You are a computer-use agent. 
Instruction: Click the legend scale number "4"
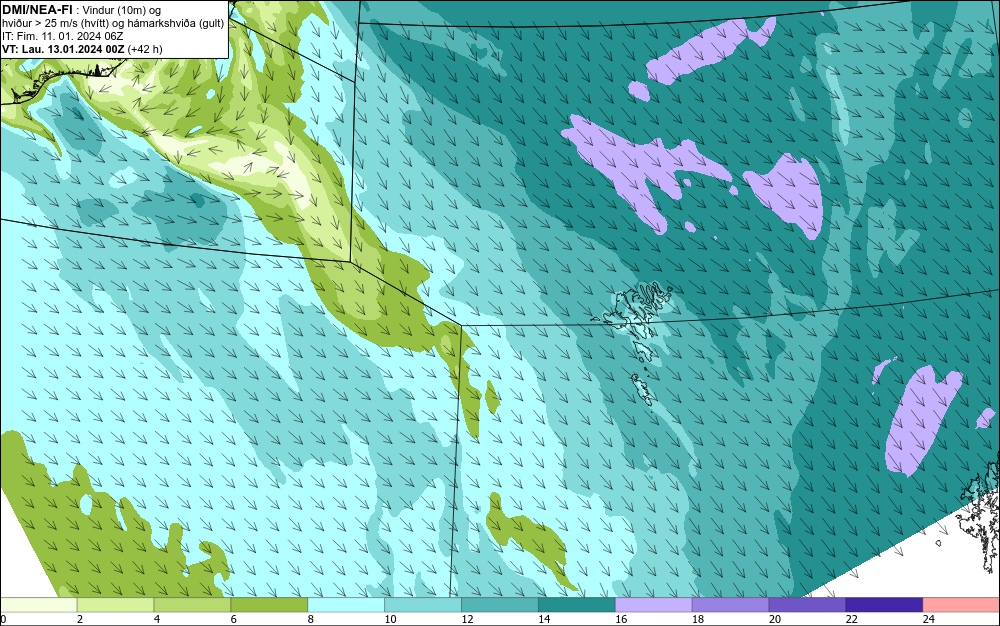(x=157, y=619)
